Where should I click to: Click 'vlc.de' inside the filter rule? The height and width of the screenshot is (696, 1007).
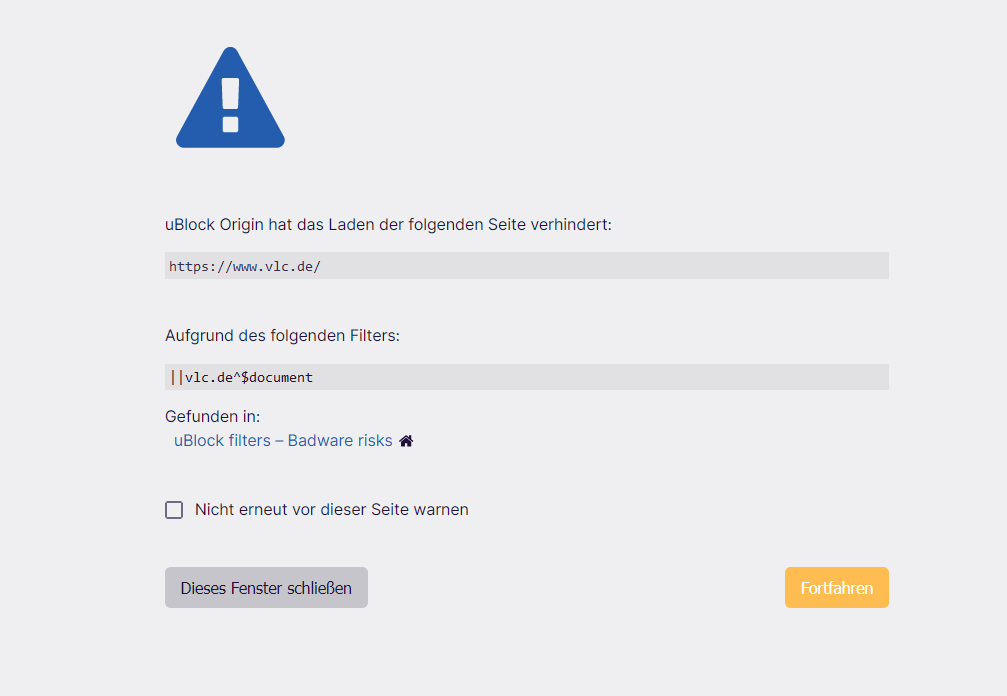(x=208, y=377)
